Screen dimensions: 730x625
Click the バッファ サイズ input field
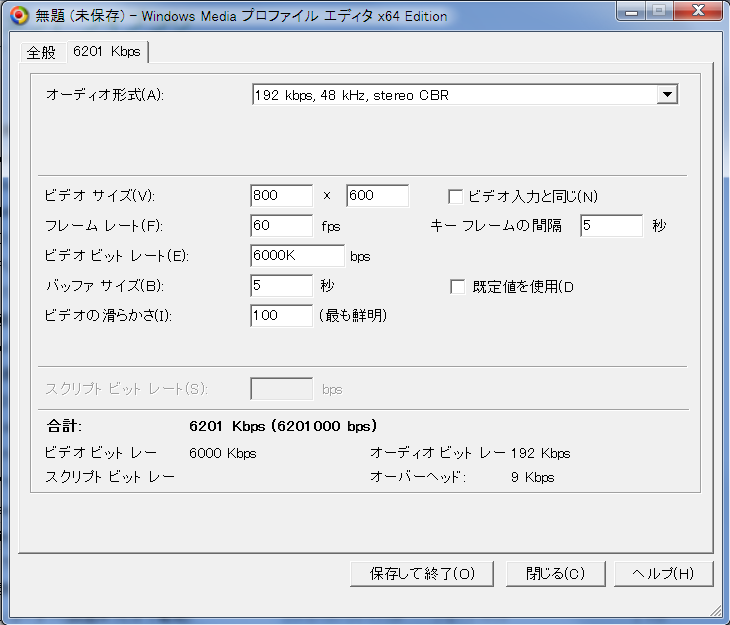tap(281, 286)
